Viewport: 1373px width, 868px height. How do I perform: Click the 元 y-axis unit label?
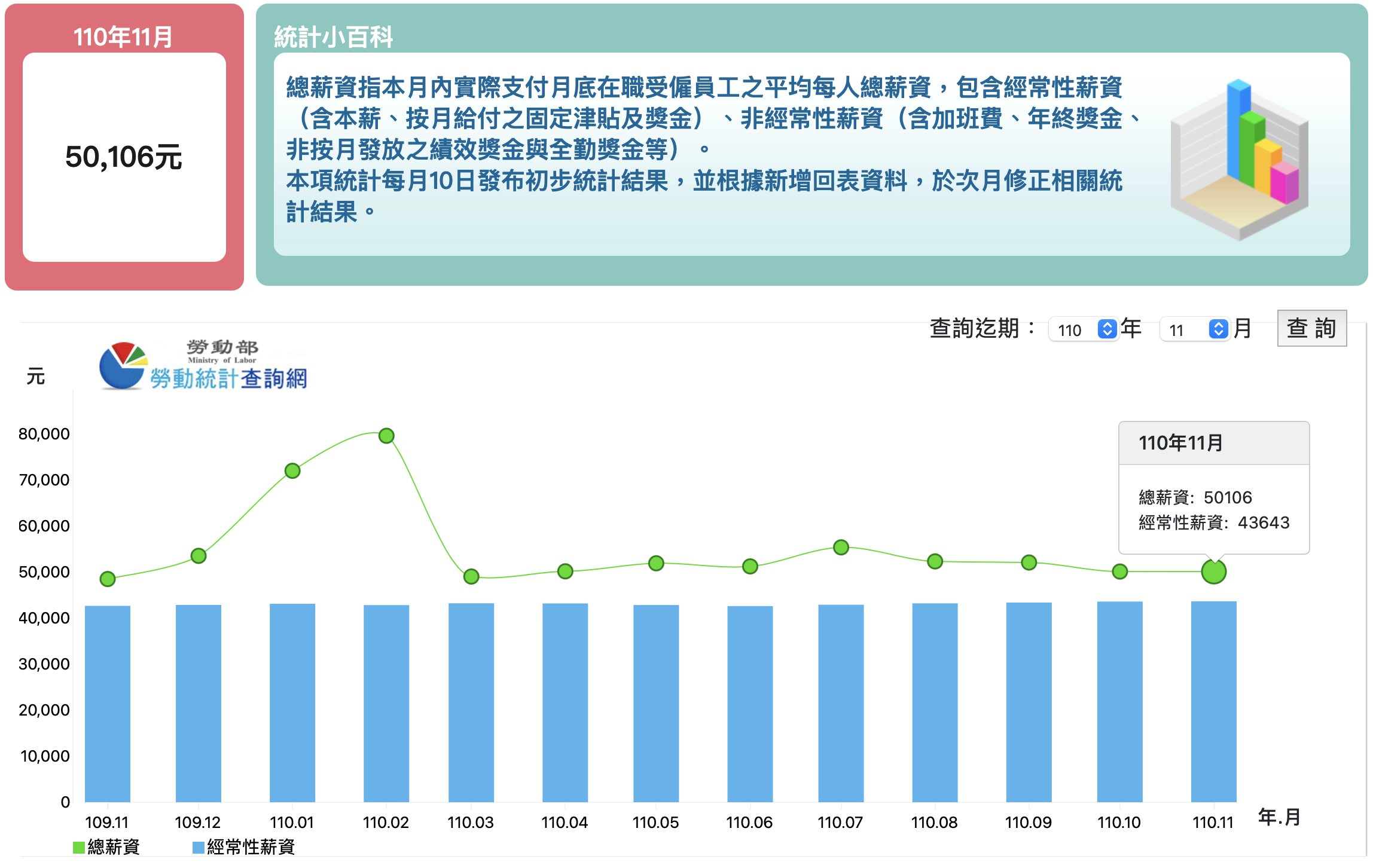tap(36, 377)
